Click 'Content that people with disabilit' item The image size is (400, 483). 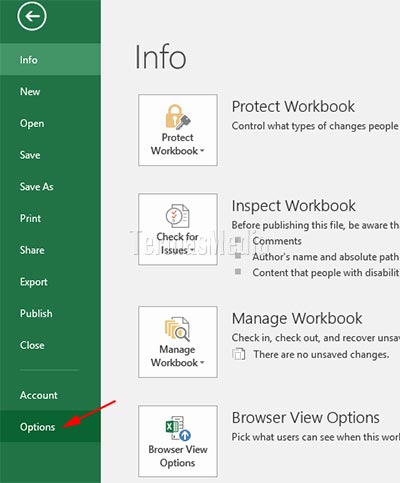pos(326,273)
